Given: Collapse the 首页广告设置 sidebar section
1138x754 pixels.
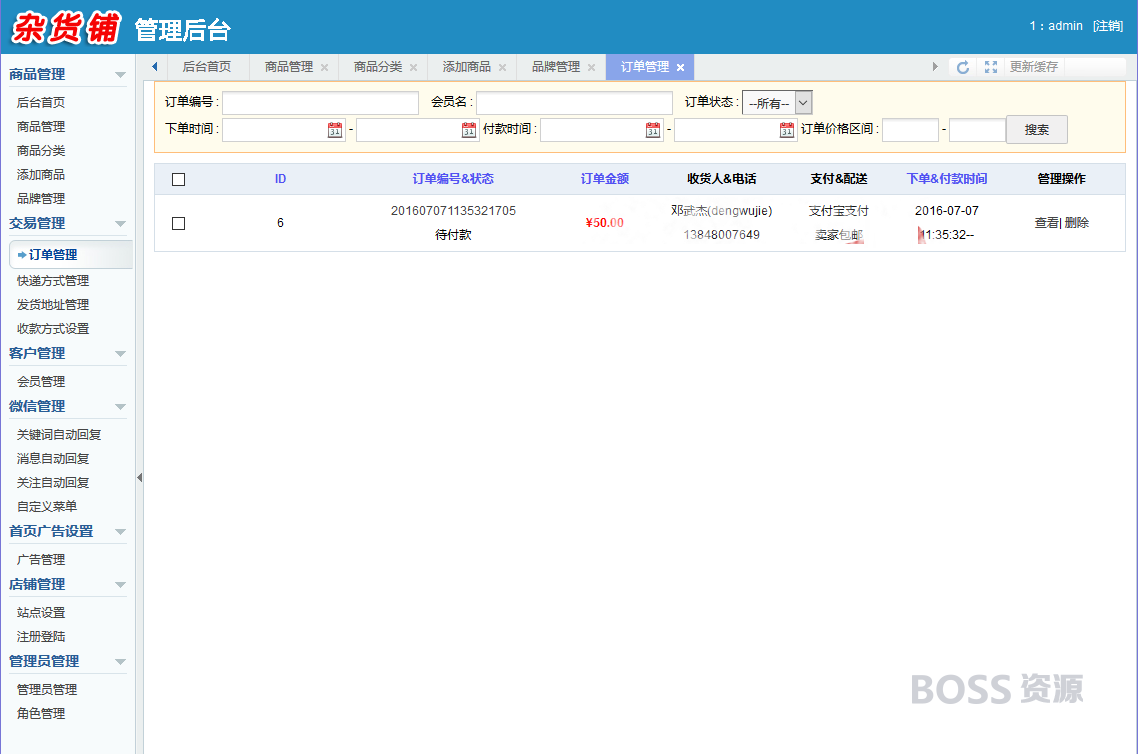Looking at the screenshot, I should pos(120,531).
